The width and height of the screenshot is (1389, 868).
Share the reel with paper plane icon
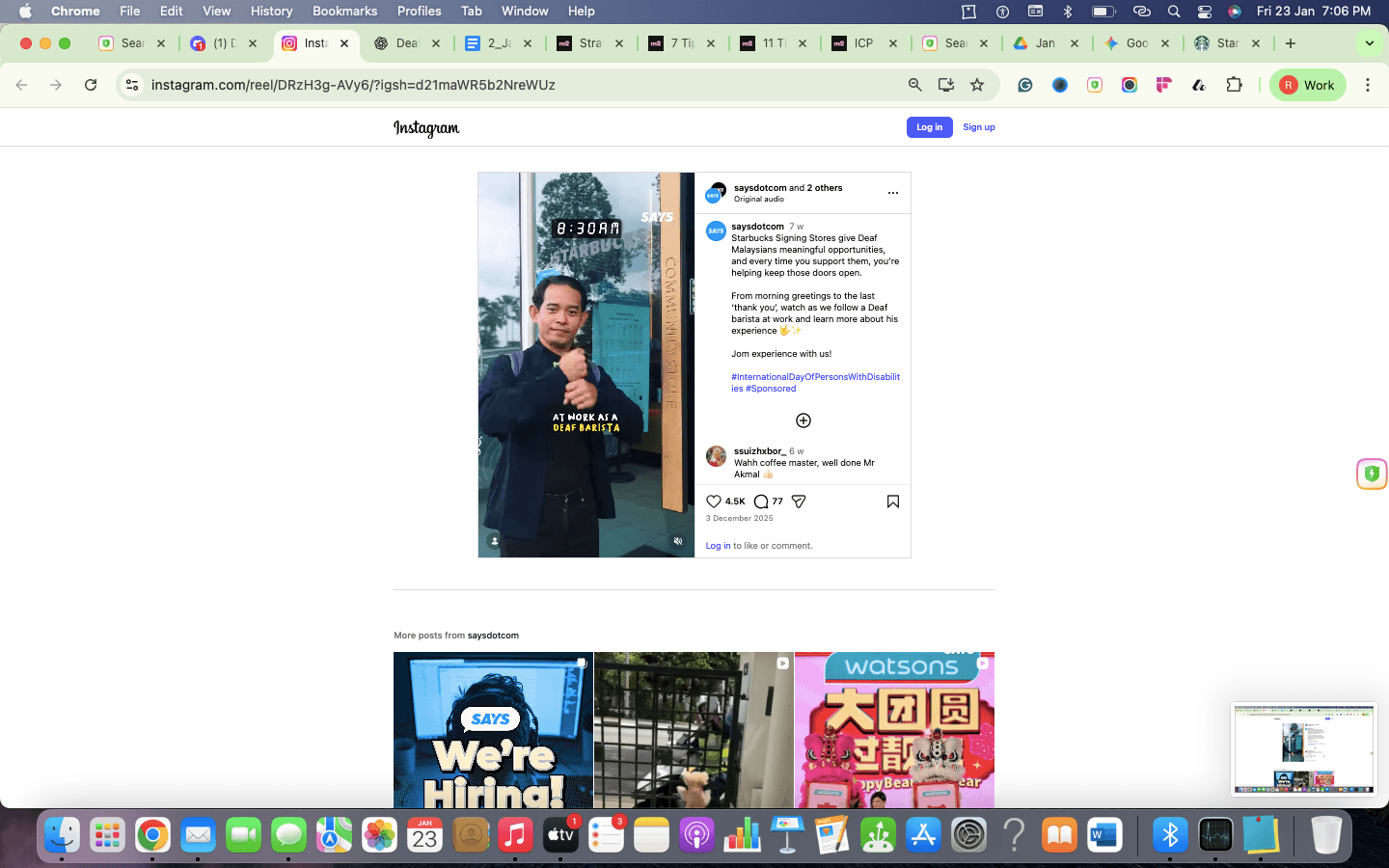[799, 502]
